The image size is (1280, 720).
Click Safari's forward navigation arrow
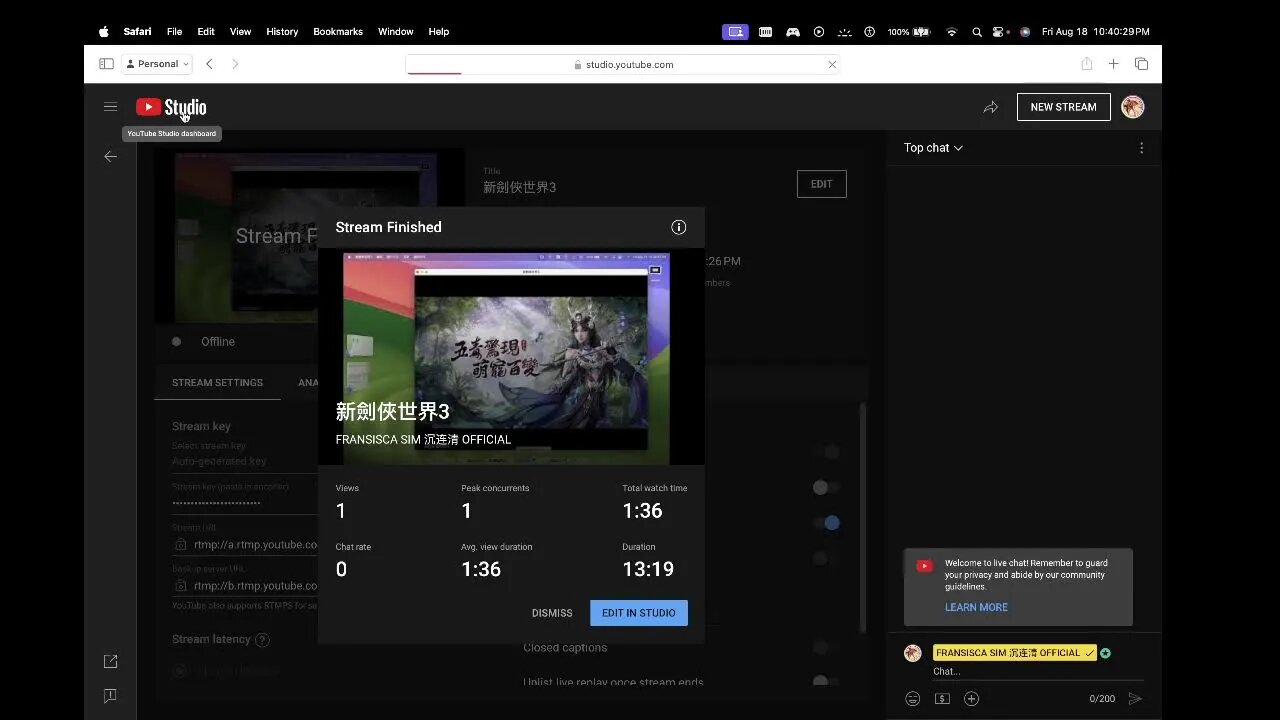pos(235,64)
